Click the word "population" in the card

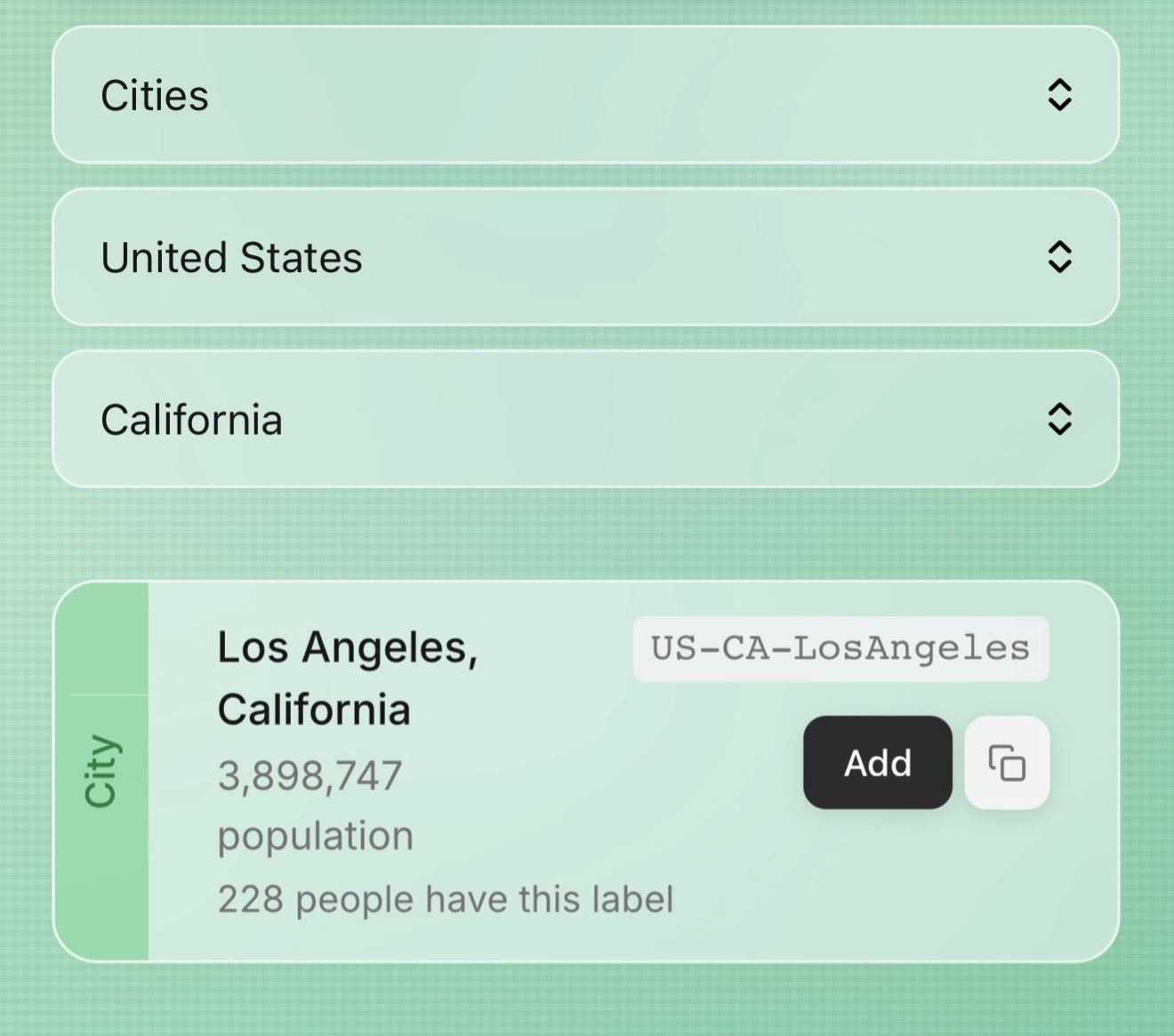click(x=316, y=836)
